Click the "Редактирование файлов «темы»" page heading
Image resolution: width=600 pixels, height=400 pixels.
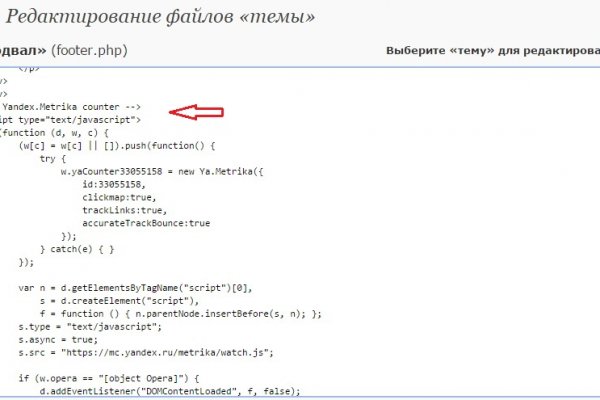(167, 18)
